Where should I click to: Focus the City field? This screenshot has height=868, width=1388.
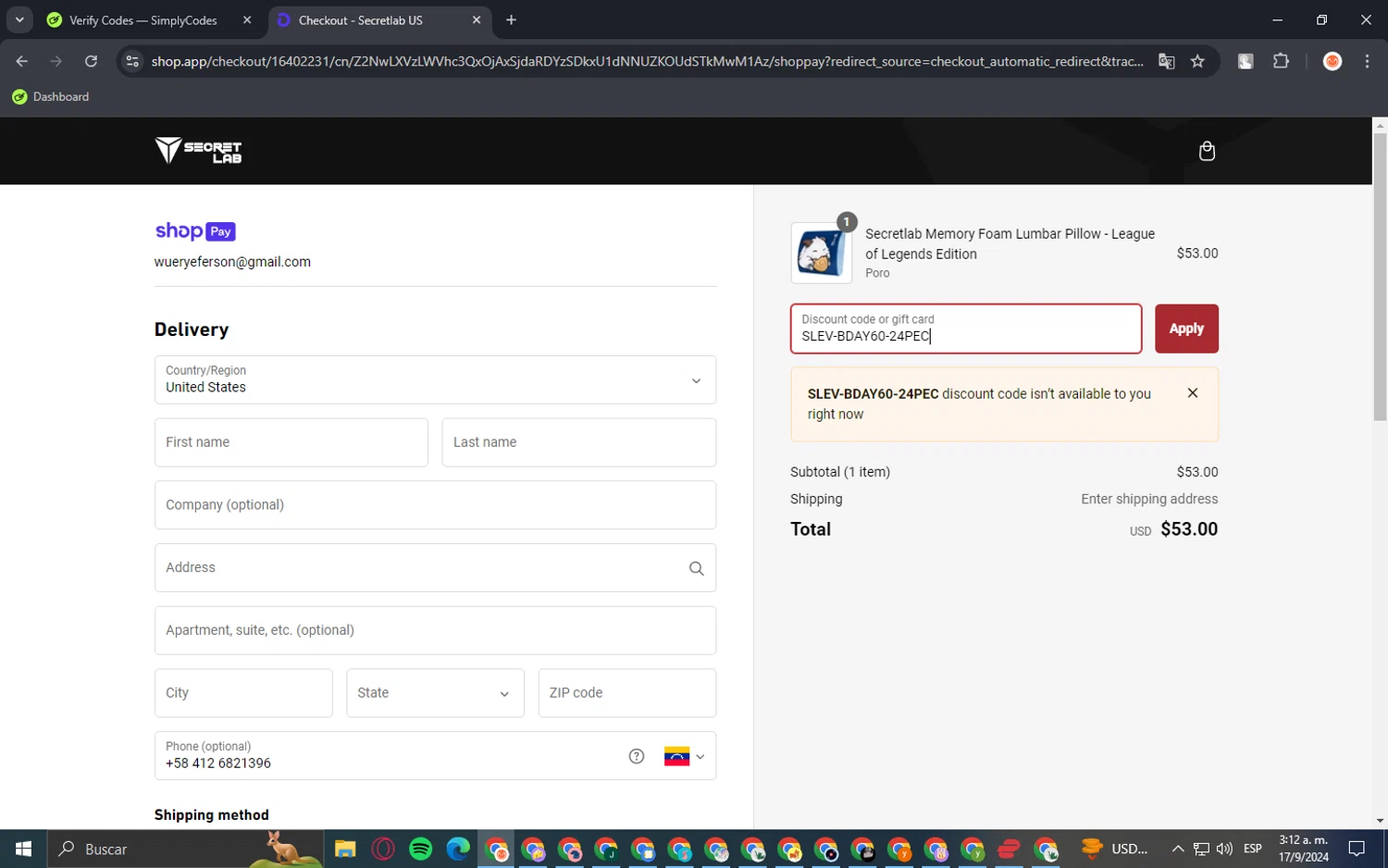(x=243, y=693)
